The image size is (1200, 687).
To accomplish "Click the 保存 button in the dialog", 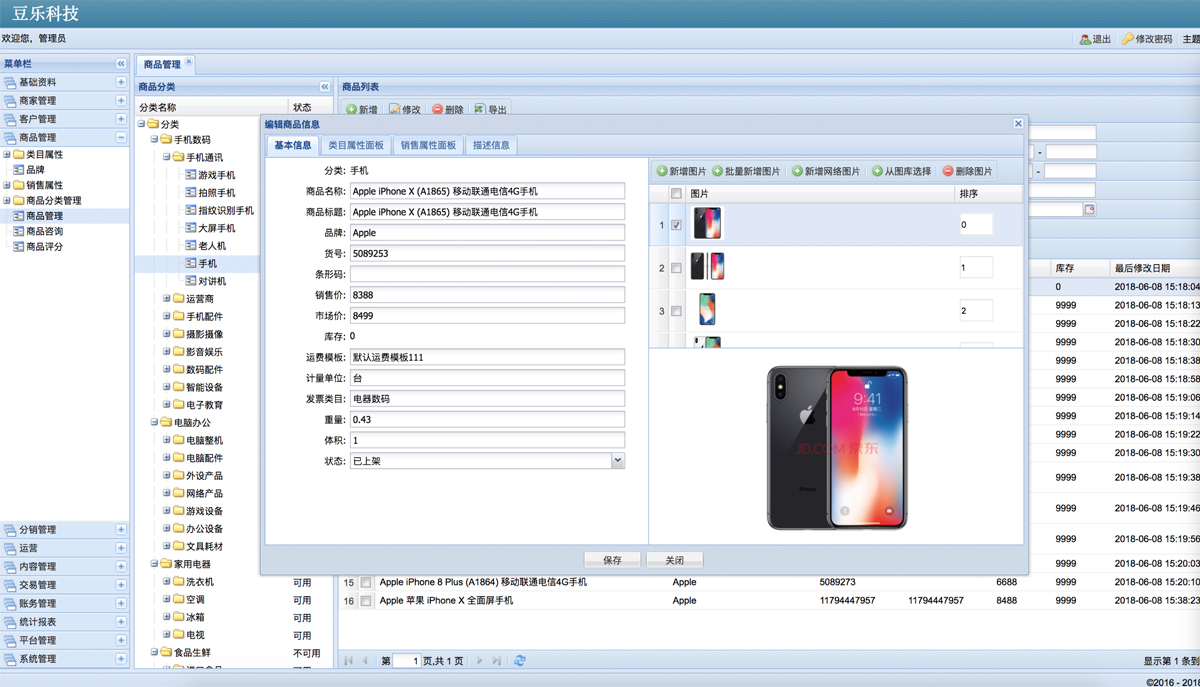I will [x=613, y=560].
